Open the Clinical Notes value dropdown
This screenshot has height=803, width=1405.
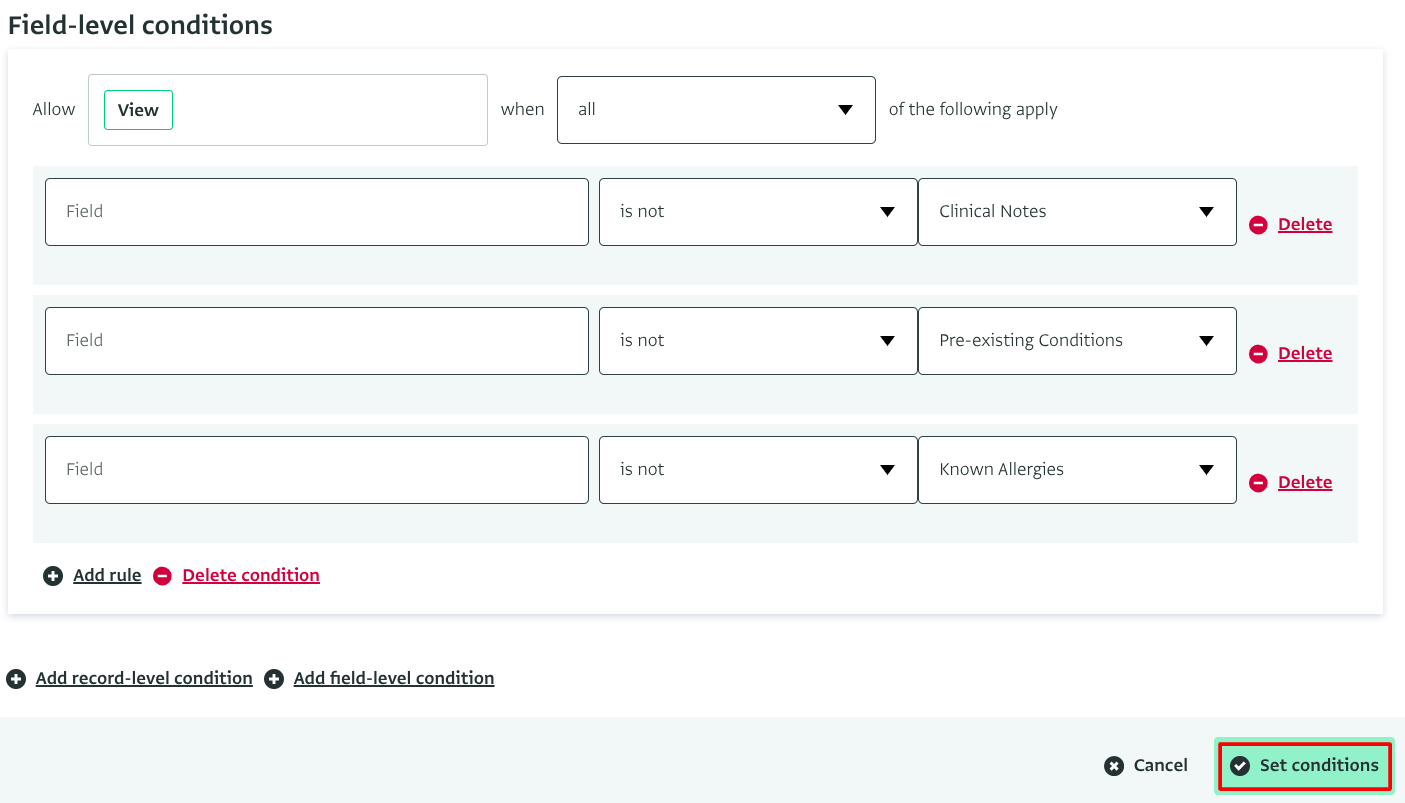[1076, 212]
